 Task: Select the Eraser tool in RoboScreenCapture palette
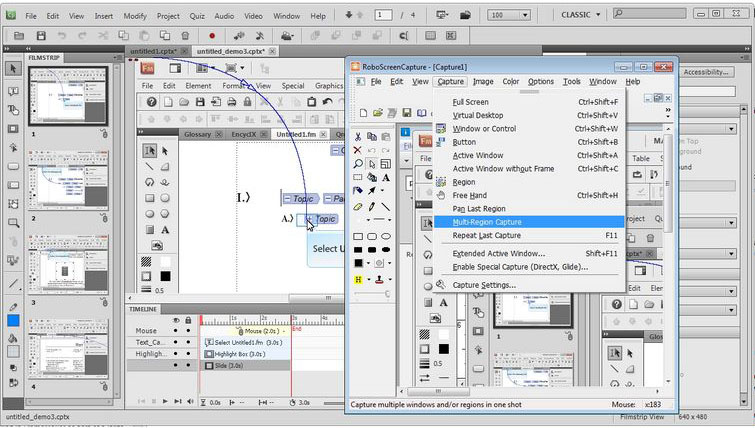coord(357,206)
